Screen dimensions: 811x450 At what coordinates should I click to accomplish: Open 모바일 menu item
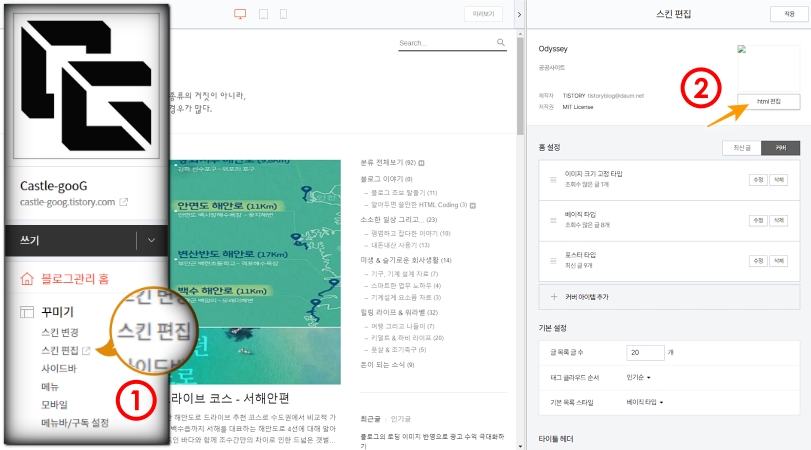pos(54,404)
